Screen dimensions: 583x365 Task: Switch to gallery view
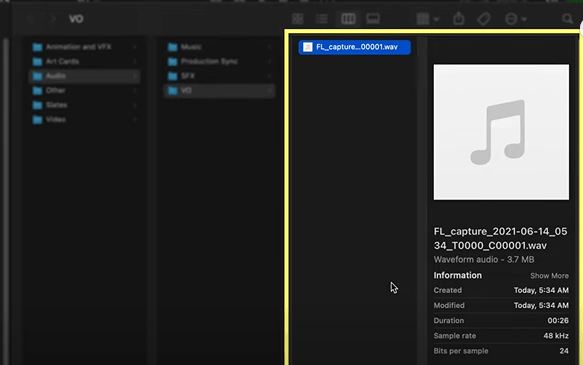pyautogui.click(x=373, y=19)
